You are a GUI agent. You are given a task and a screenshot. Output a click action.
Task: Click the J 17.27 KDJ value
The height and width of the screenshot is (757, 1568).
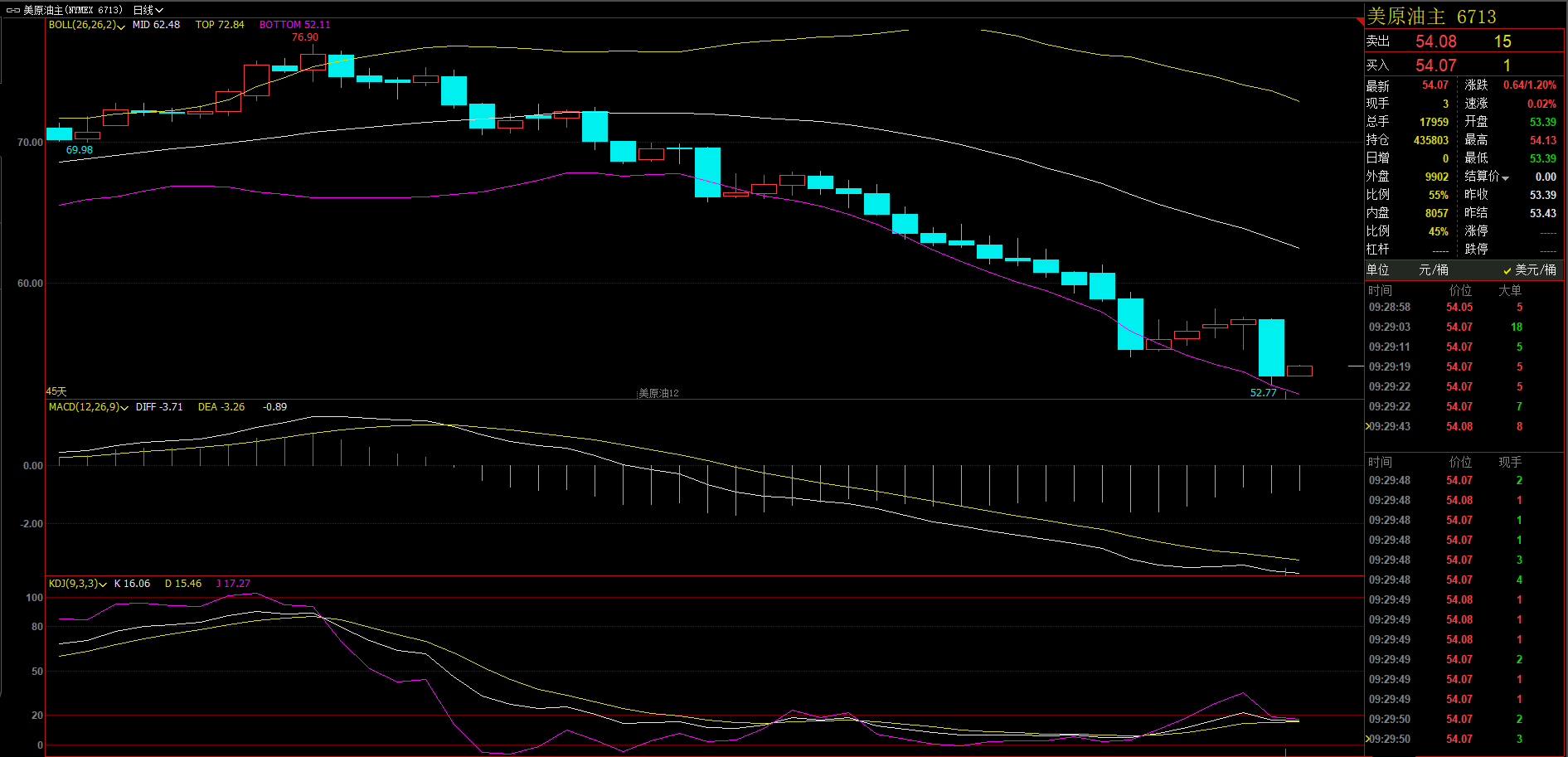233,584
